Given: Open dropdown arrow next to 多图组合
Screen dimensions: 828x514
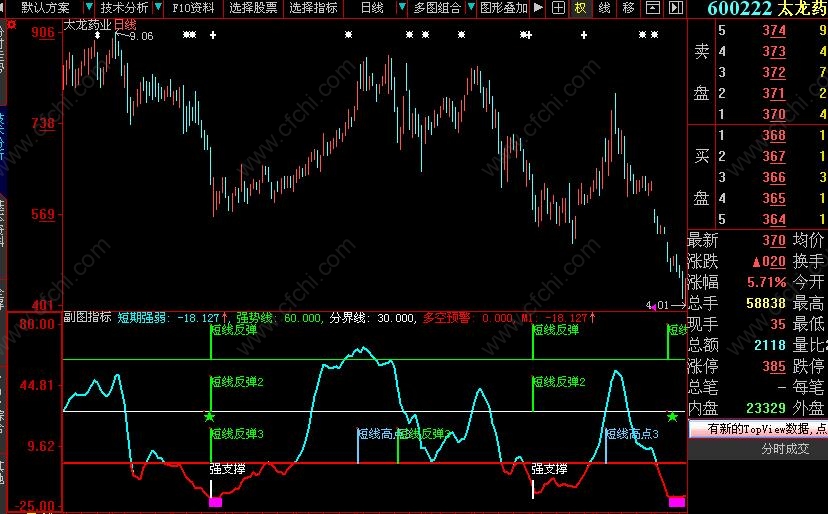Looking at the screenshot, I should pos(471,7).
